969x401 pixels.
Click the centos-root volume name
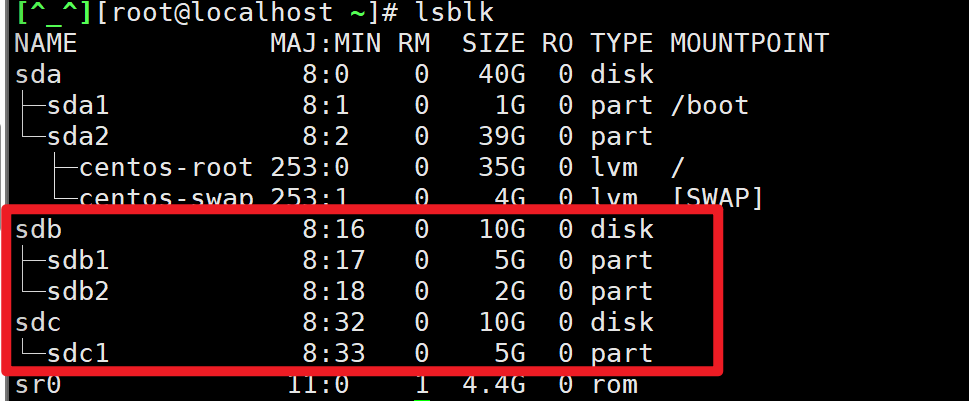(165, 168)
